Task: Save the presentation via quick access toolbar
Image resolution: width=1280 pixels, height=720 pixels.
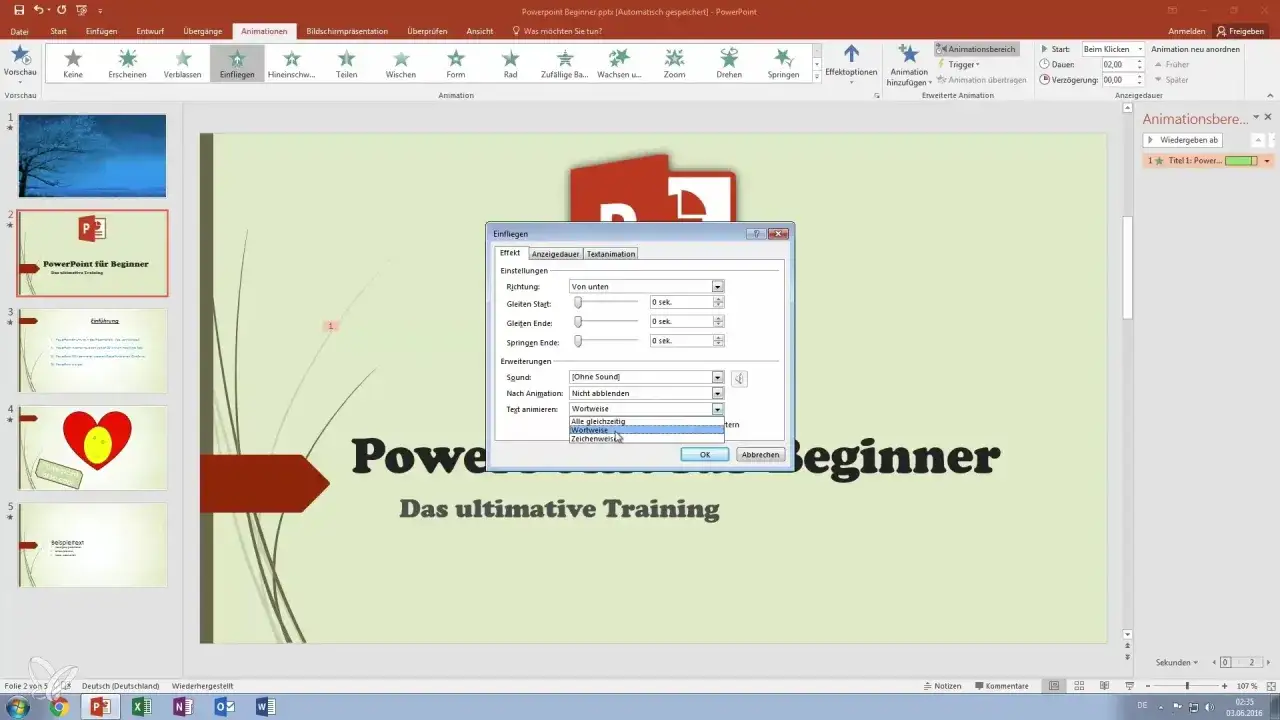Action: (x=19, y=10)
